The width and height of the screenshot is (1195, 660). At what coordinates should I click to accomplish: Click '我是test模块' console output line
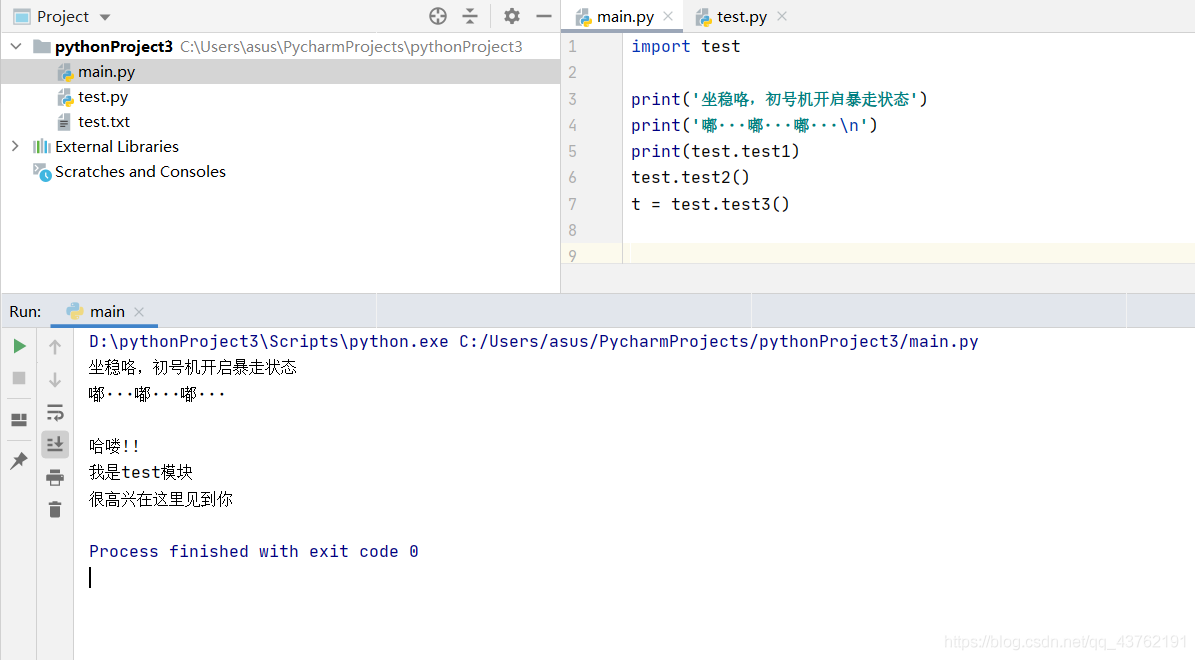click(141, 473)
